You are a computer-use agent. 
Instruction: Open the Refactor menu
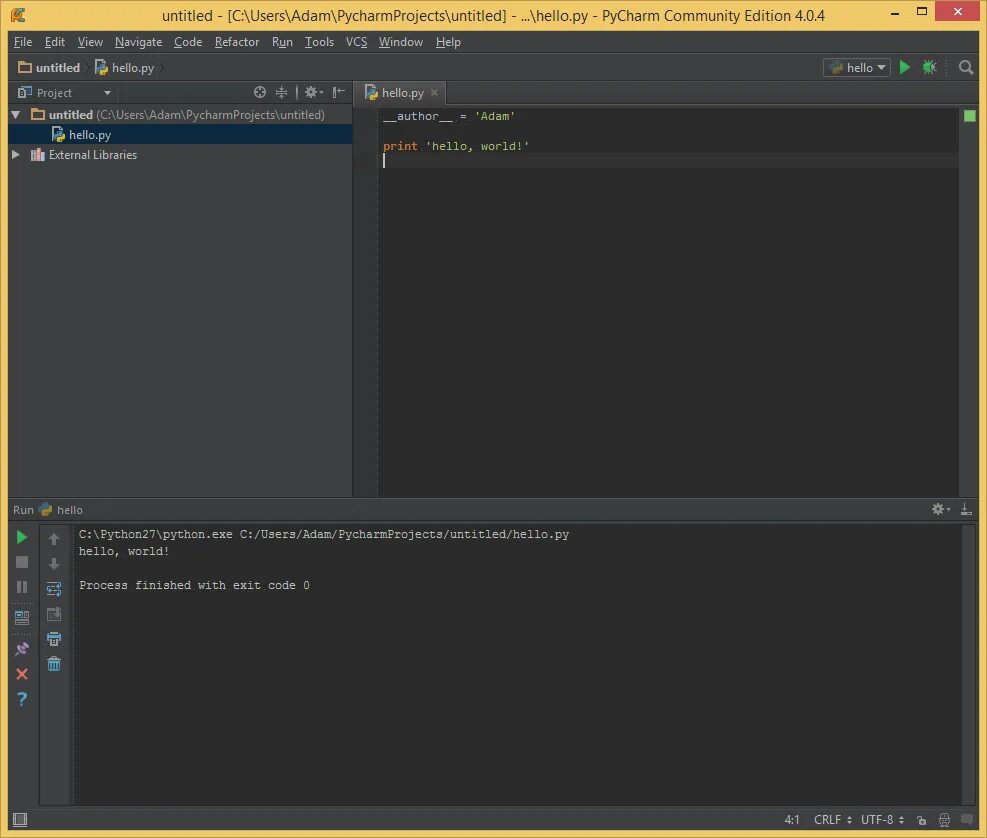coord(237,42)
